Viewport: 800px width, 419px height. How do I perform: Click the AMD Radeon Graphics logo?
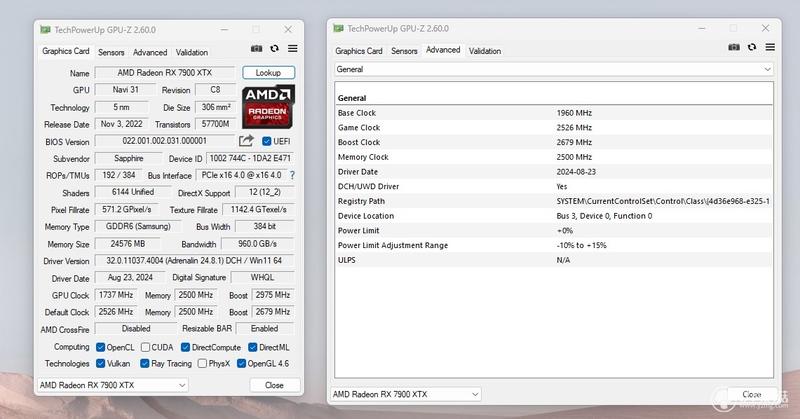click(x=268, y=106)
